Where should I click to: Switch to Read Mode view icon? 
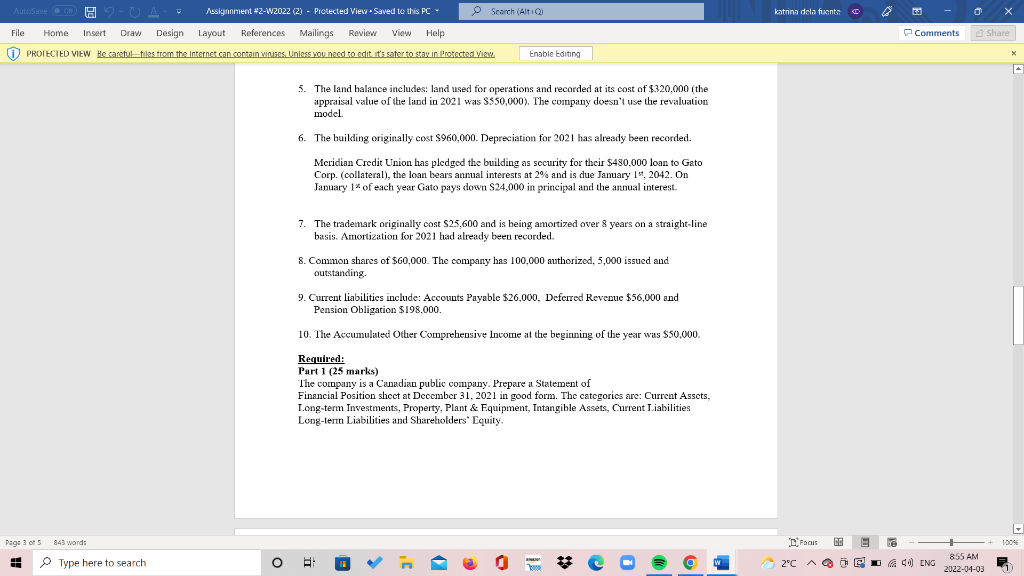838,542
